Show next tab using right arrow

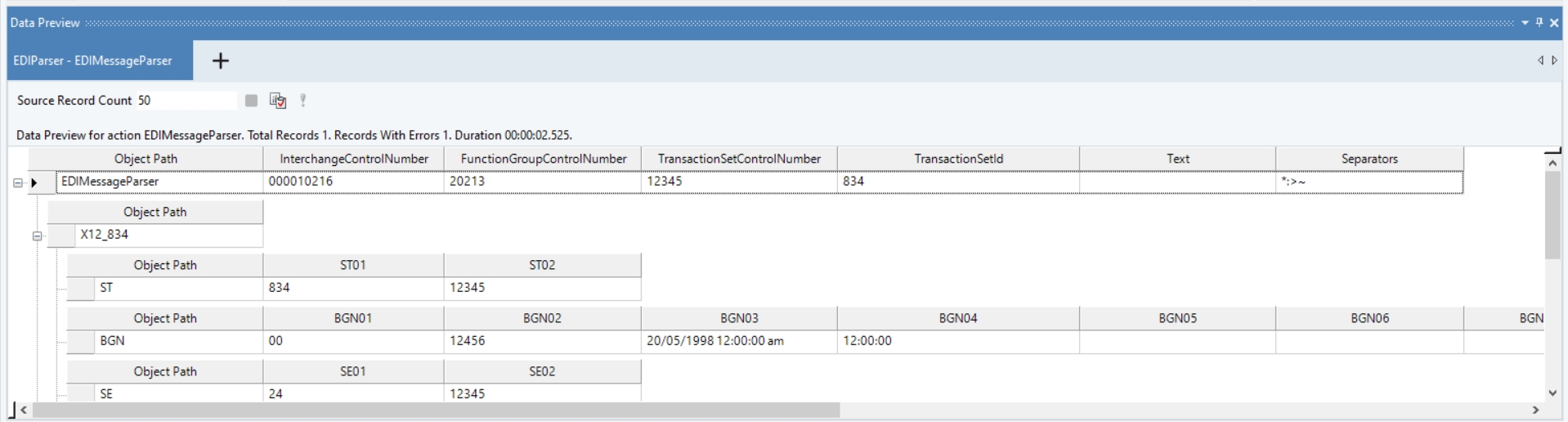tap(1554, 61)
